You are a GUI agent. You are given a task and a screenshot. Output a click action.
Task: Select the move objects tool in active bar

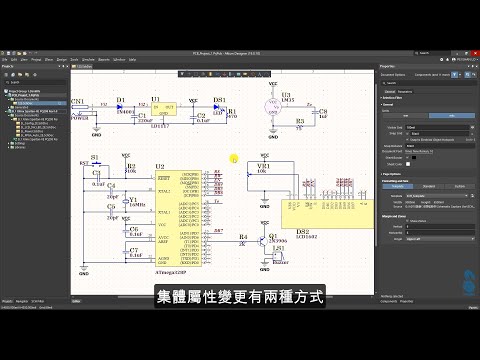(x=189, y=74)
